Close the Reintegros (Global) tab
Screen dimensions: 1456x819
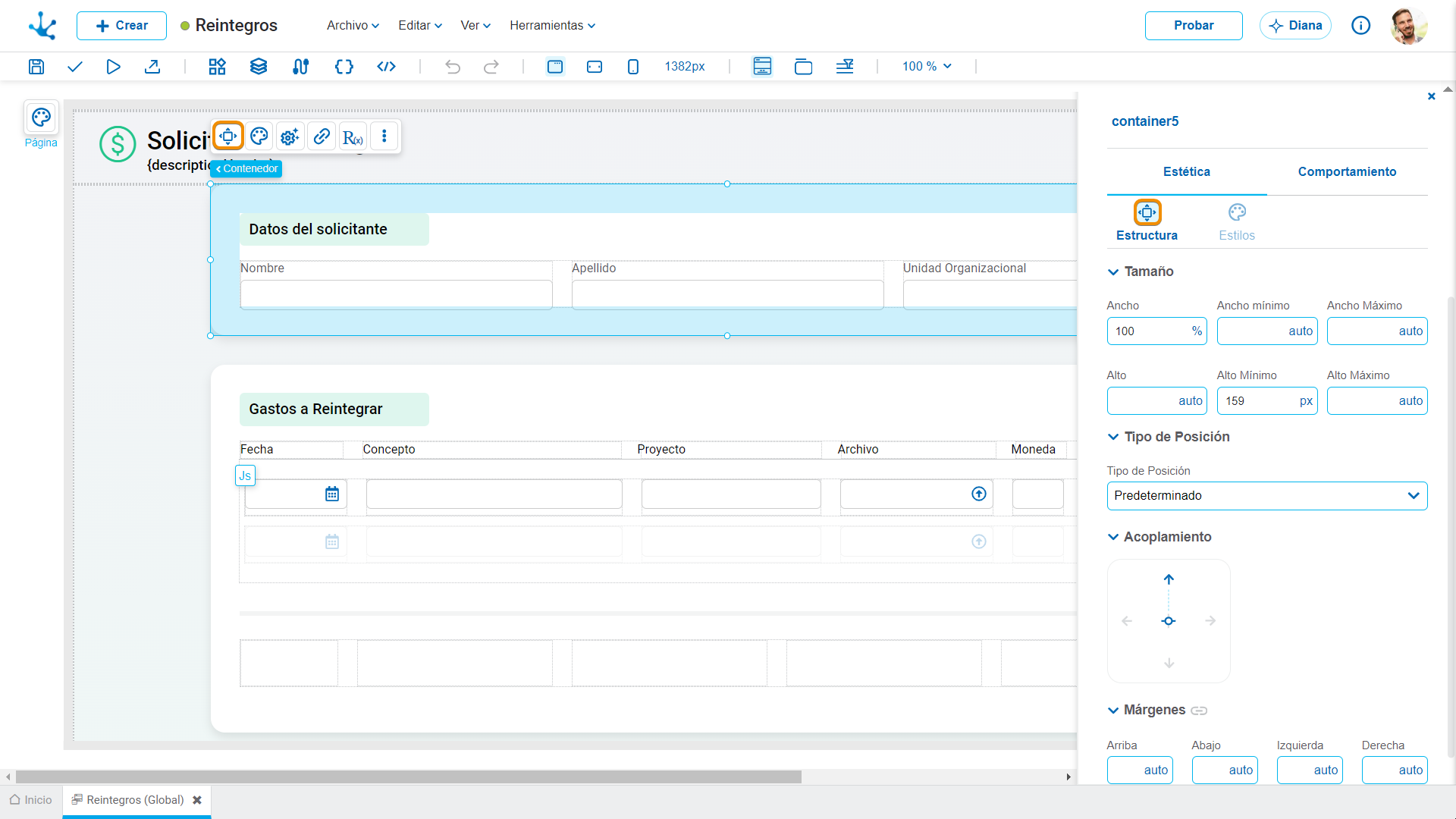pyautogui.click(x=197, y=800)
